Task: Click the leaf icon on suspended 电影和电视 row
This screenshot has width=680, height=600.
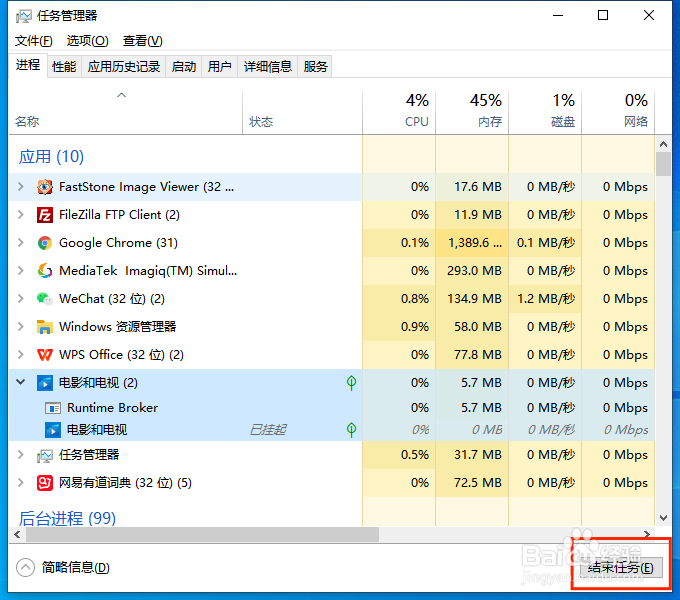Action: point(351,429)
